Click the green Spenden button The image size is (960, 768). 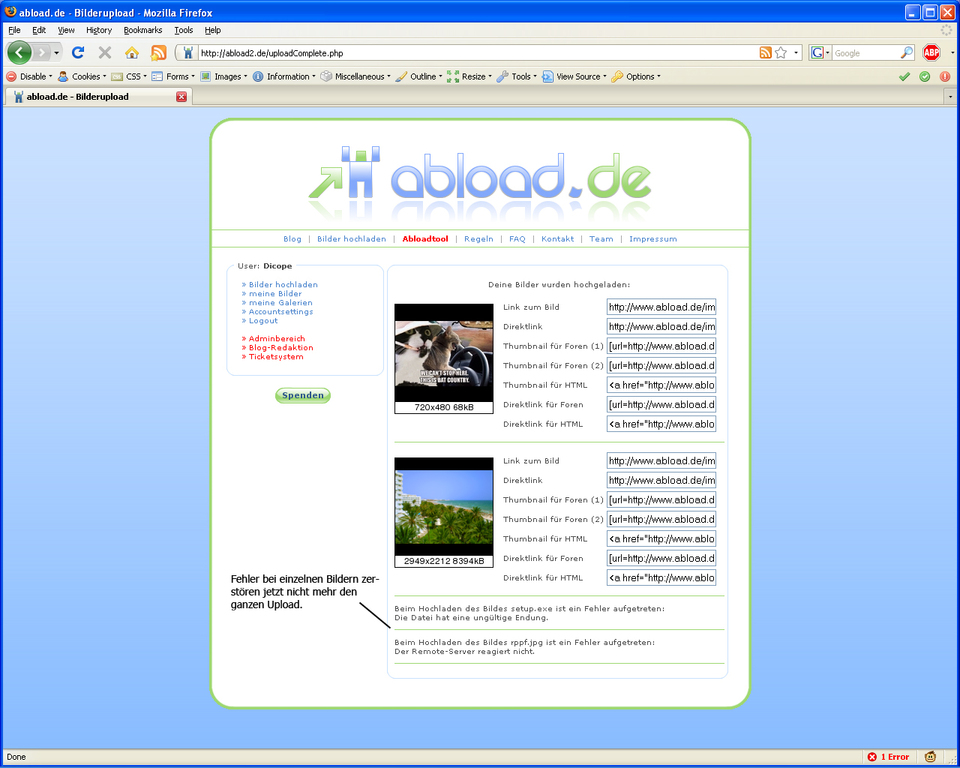tap(303, 396)
